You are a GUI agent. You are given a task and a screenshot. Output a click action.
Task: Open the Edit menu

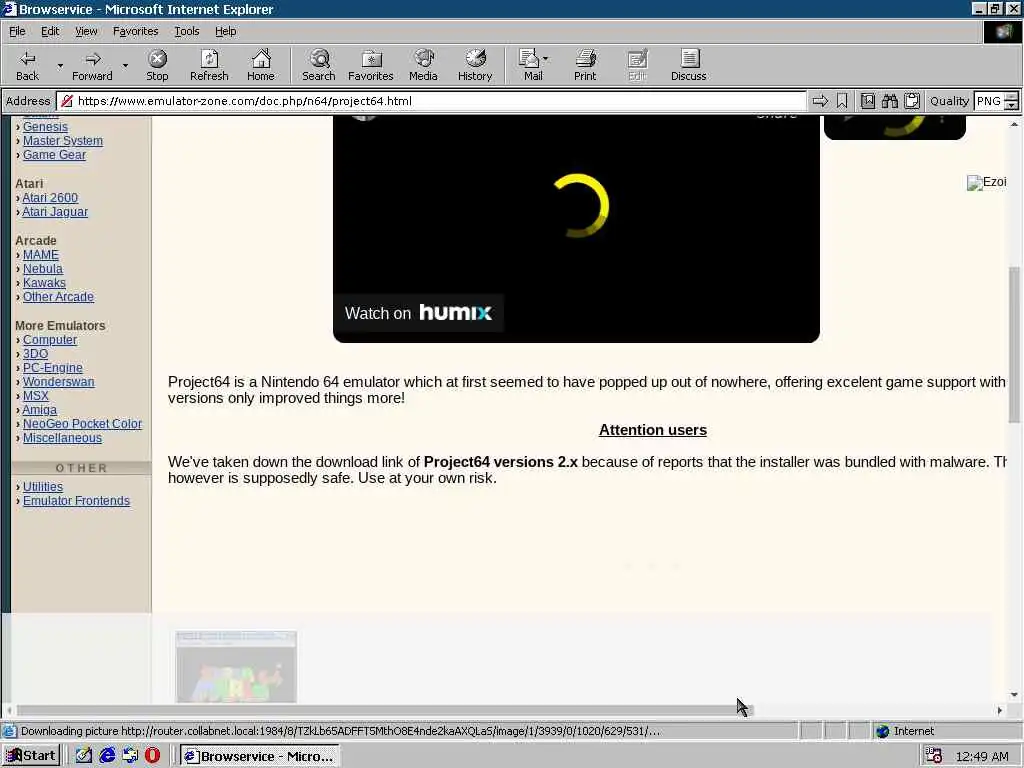pos(50,31)
